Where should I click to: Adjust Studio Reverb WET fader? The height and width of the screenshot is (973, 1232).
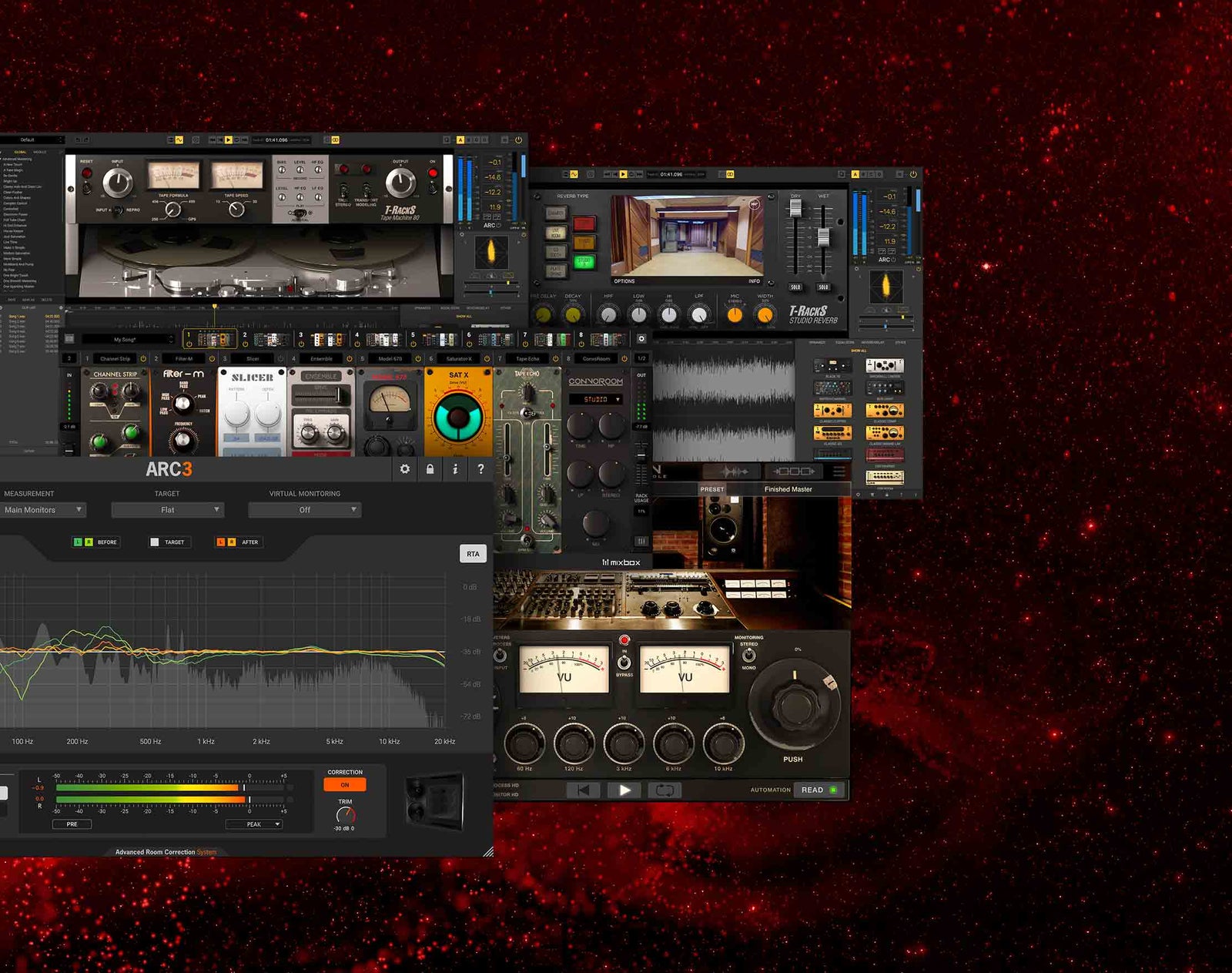[x=823, y=238]
